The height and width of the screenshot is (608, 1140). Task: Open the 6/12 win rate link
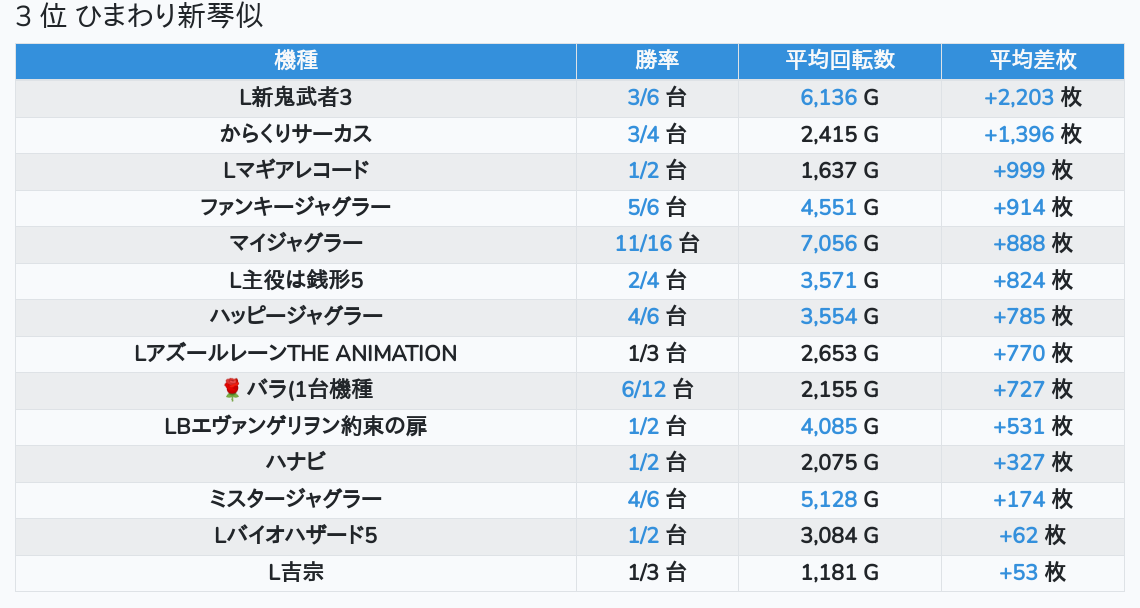pyautogui.click(x=644, y=389)
